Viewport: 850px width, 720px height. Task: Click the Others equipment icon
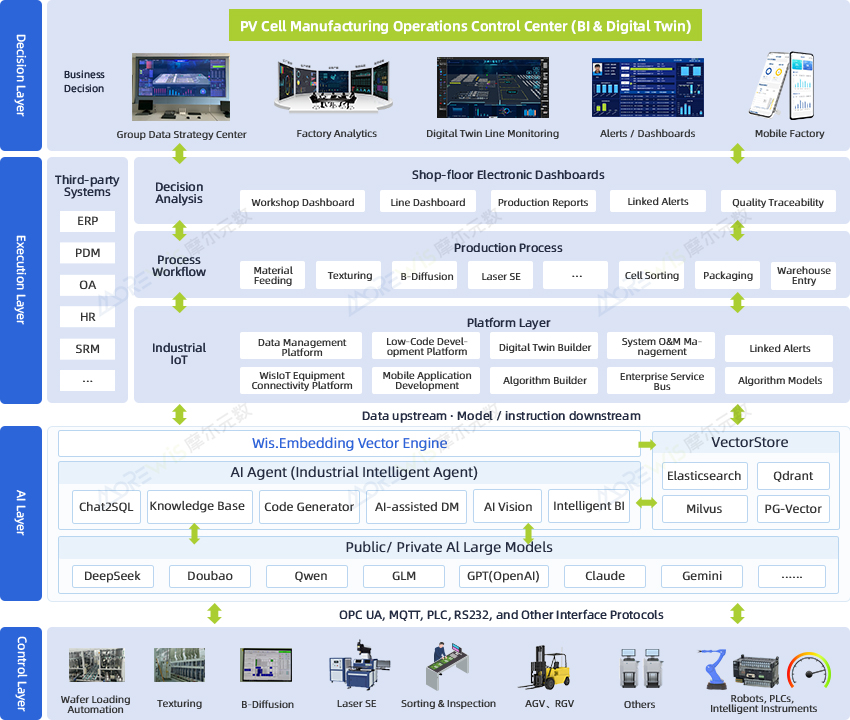[x=641, y=668]
